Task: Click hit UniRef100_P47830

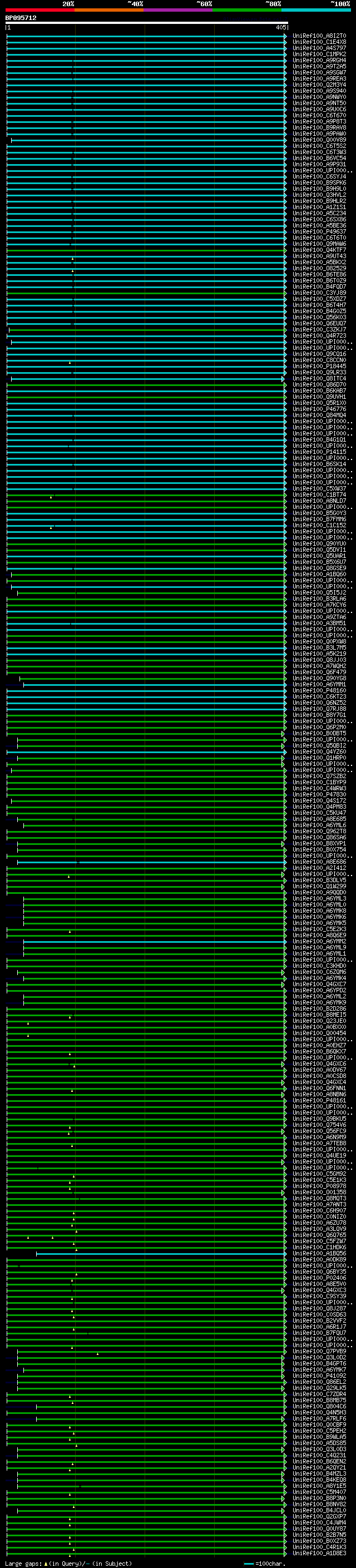Action: tap(319, 794)
